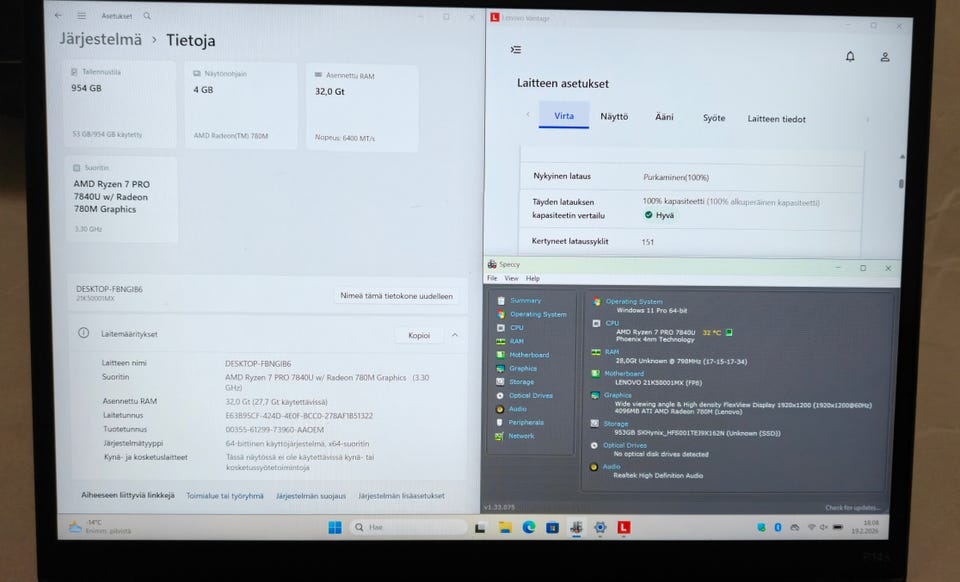Select Optical Drives in Speccy sidebar
This screenshot has width=960, height=582.
point(531,395)
